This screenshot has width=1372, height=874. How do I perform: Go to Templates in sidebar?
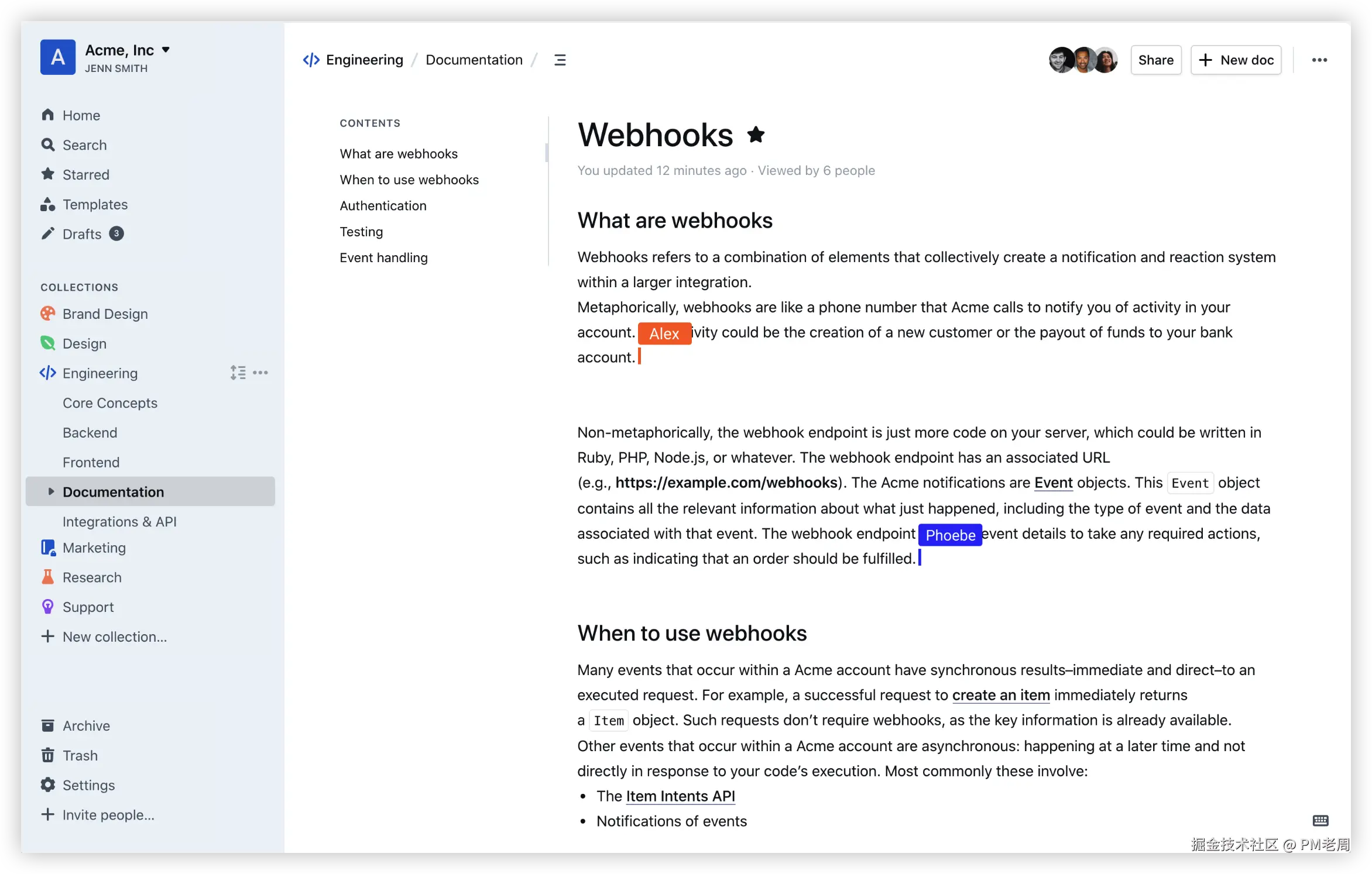click(x=95, y=204)
